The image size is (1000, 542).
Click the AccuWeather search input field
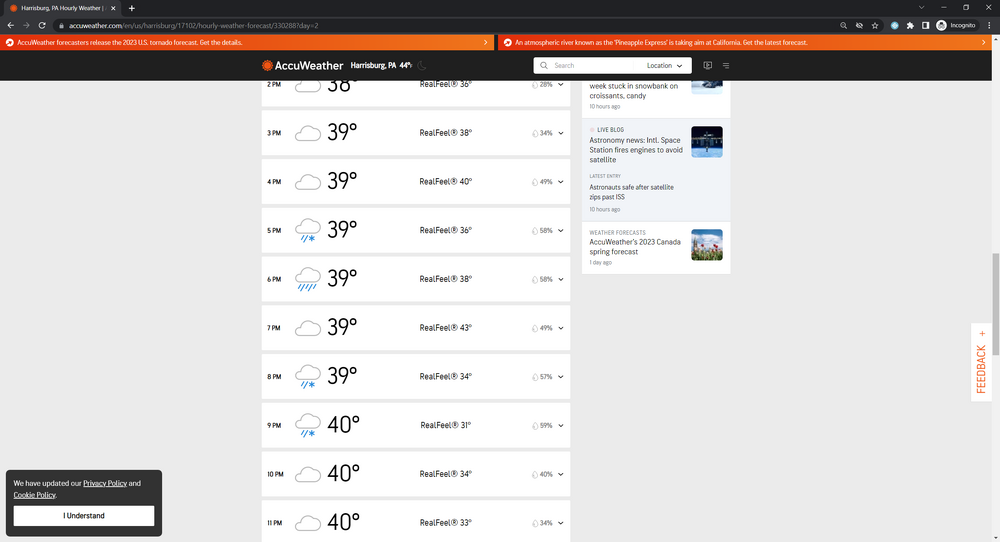(590, 66)
